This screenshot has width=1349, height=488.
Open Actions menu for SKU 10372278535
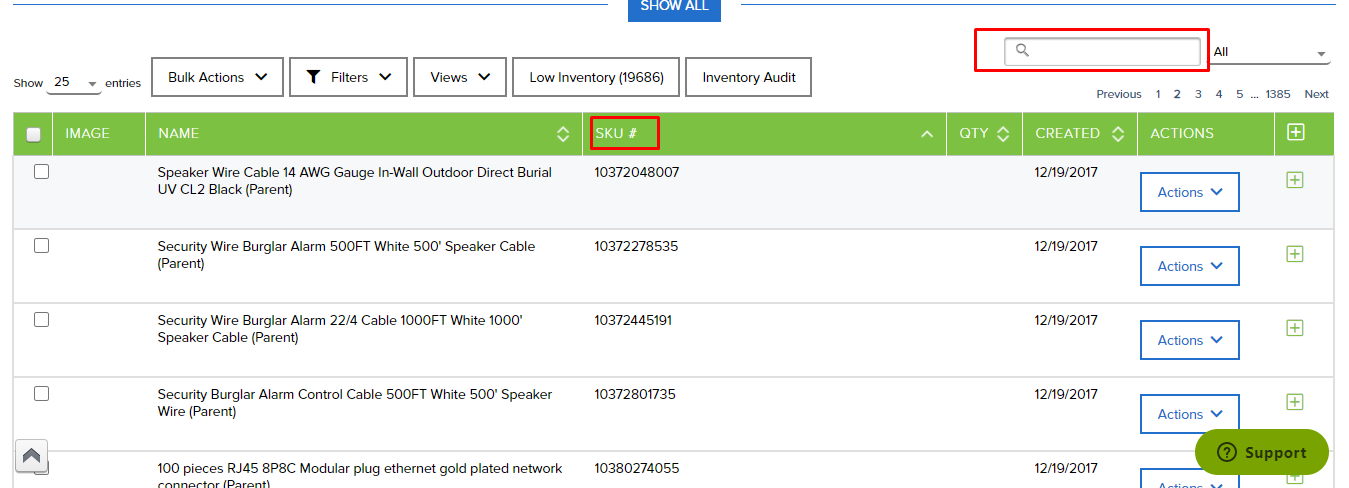[1190, 266]
